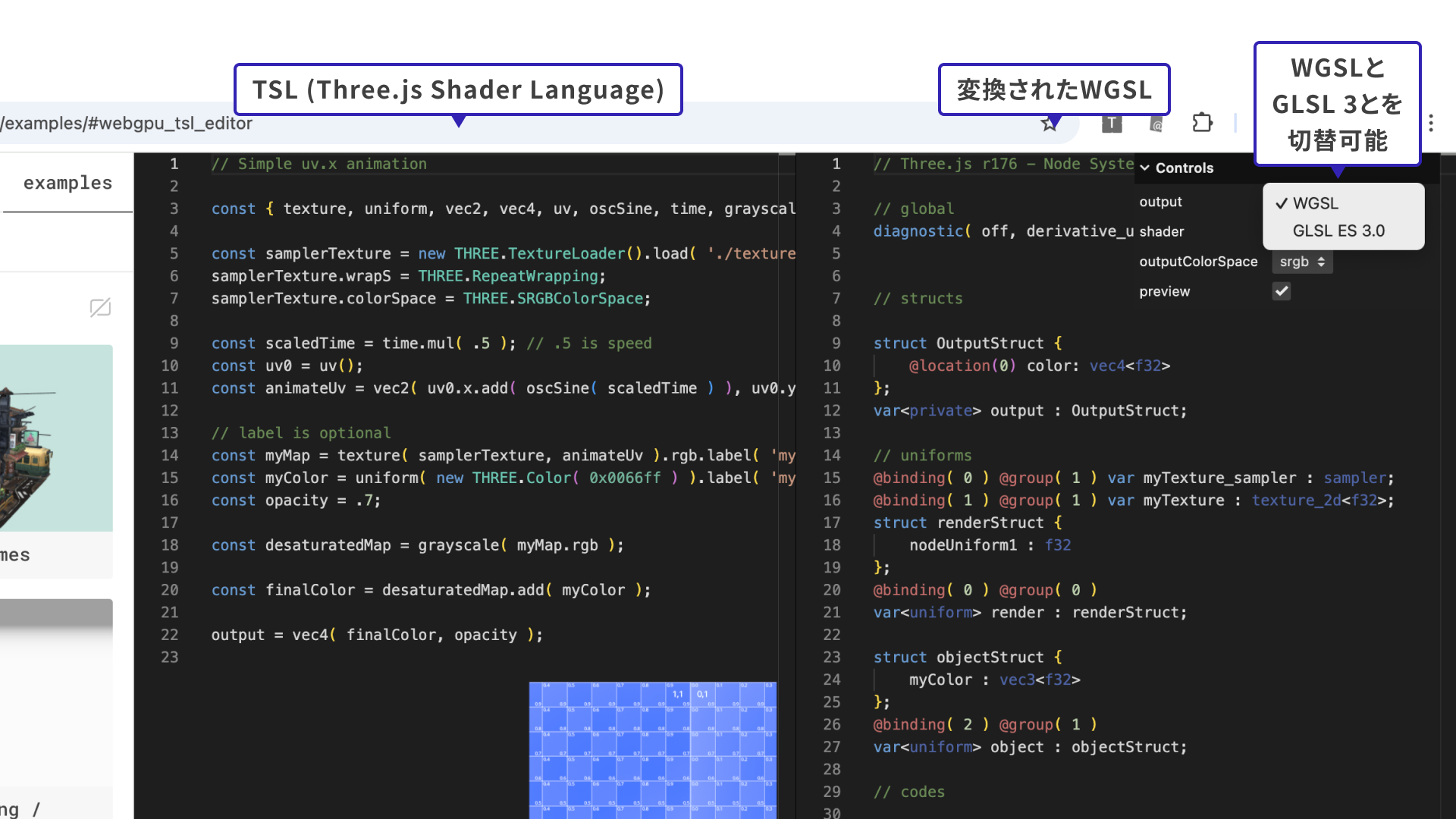Collapse the Controls panel
1456x819 pixels.
click(1177, 168)
